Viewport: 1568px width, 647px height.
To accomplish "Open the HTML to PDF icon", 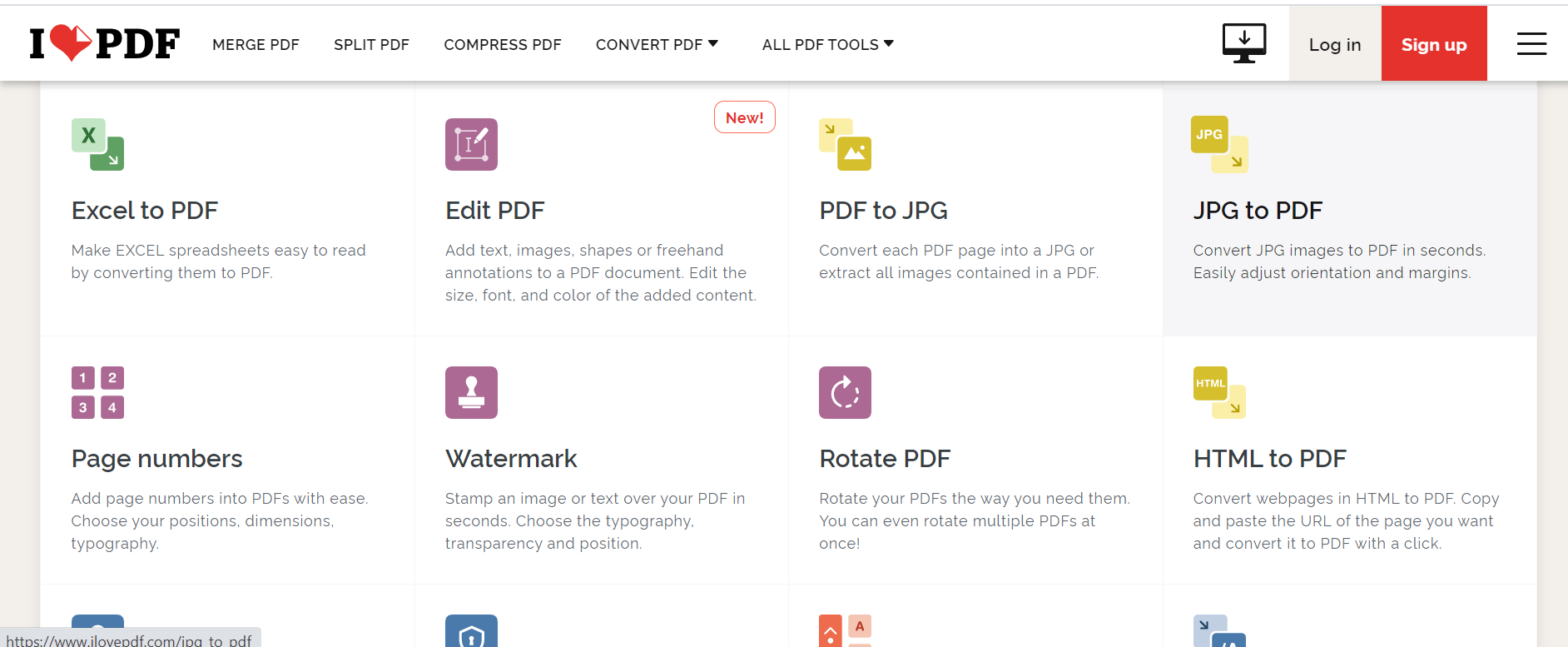I will coord(1219,392).
